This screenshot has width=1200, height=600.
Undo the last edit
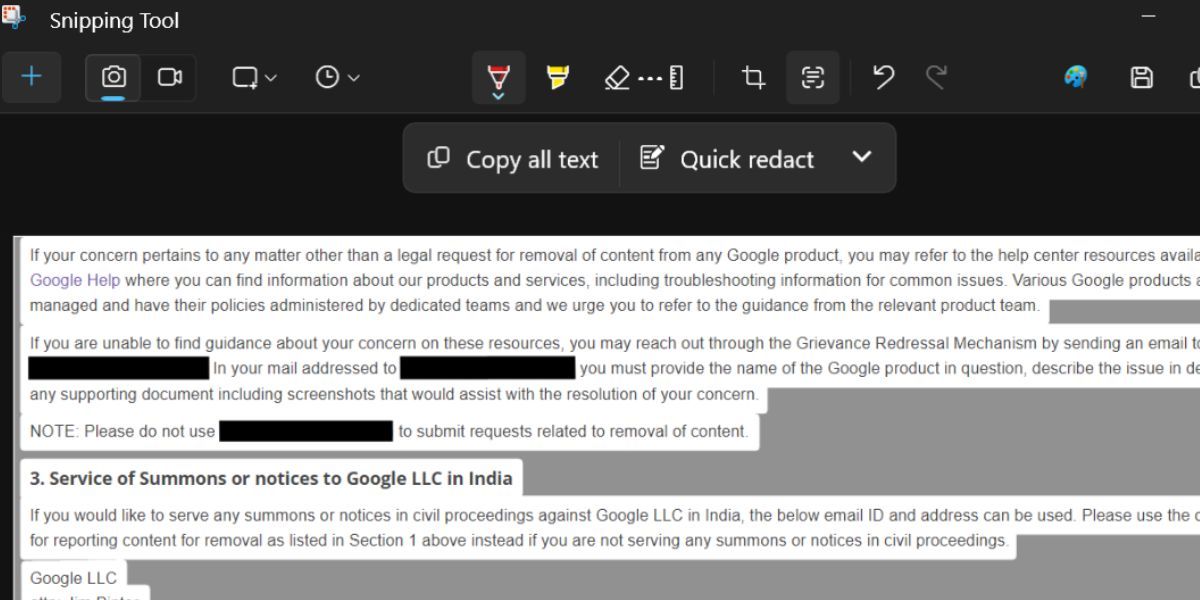click(x=882, y=77)
